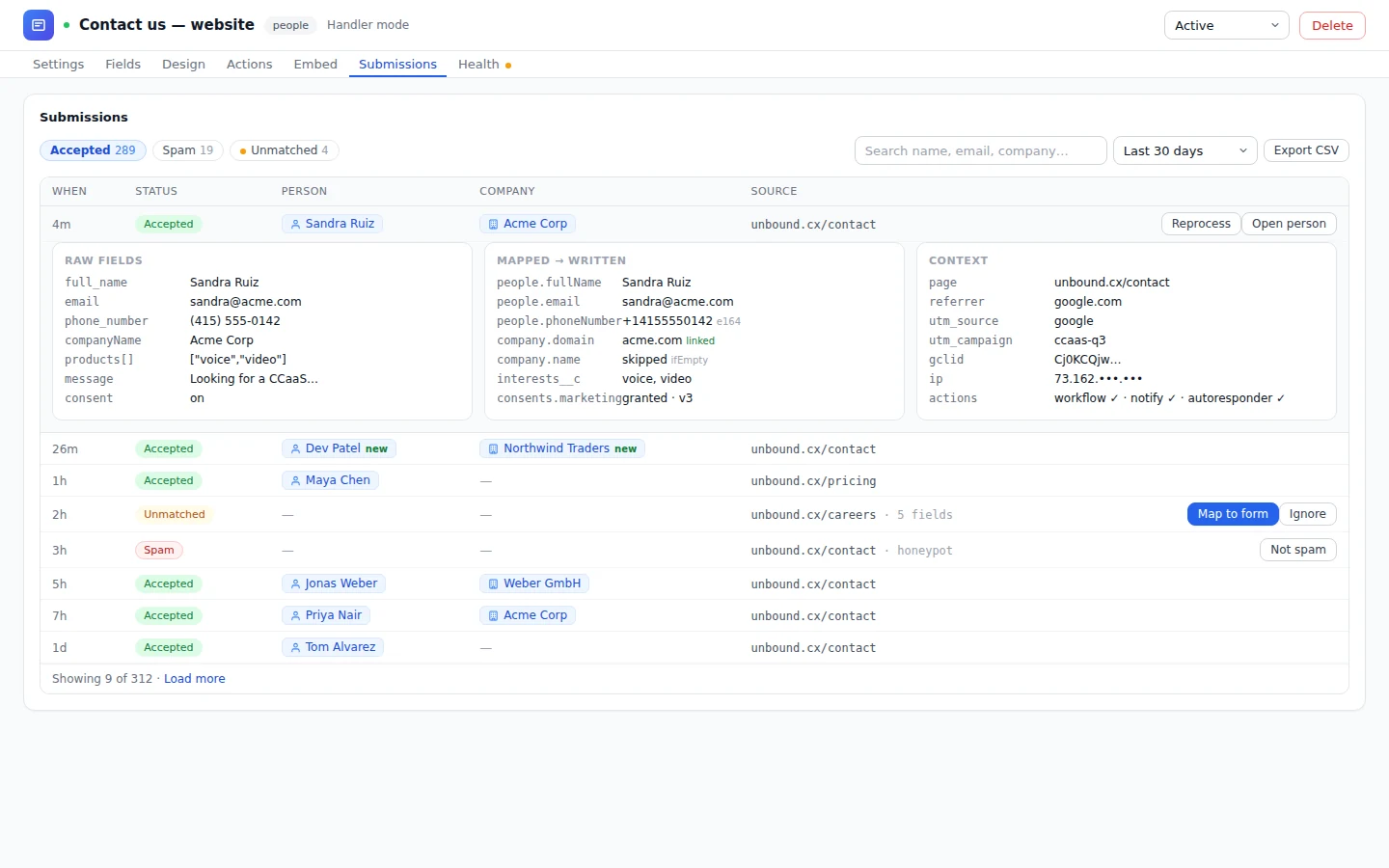This screenshot has width=1389, height=868.
Task: Open Maya Chen person chip
Action: [x=330, y=480]
